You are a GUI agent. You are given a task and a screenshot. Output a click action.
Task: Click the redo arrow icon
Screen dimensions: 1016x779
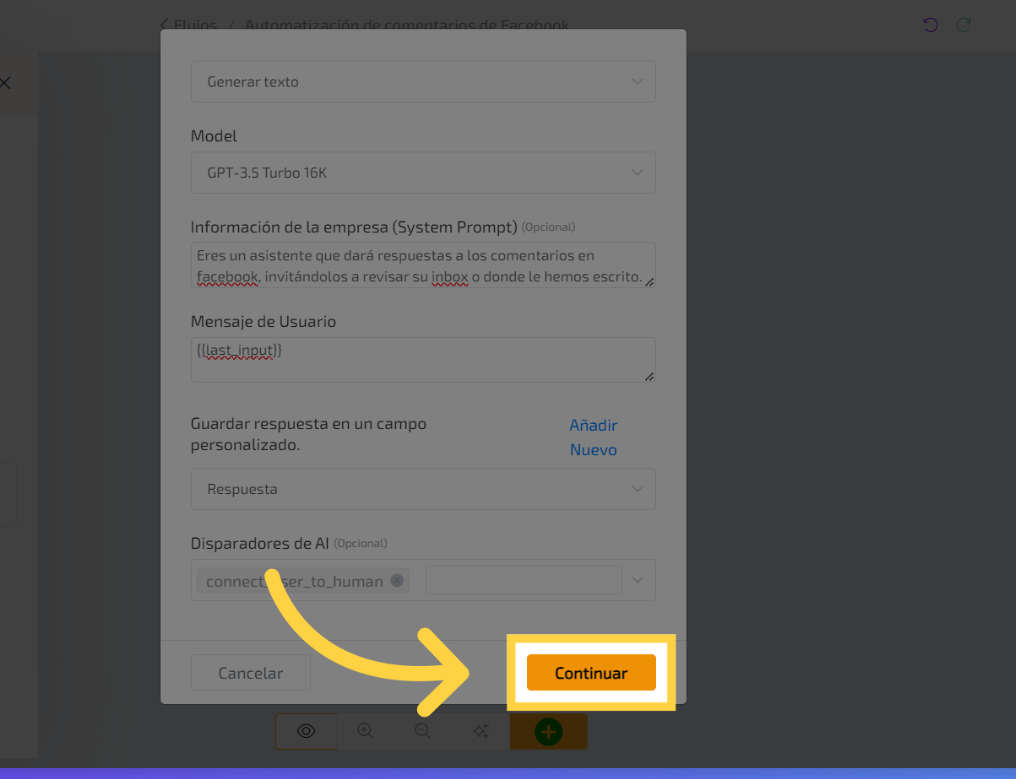point(964,25)
